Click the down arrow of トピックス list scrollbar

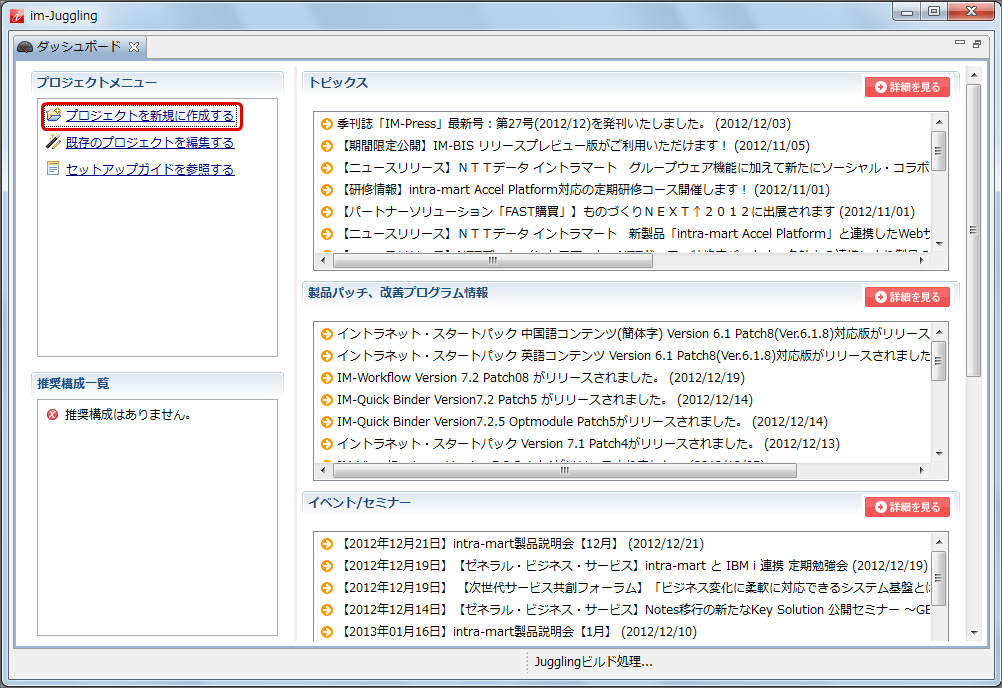939,243
